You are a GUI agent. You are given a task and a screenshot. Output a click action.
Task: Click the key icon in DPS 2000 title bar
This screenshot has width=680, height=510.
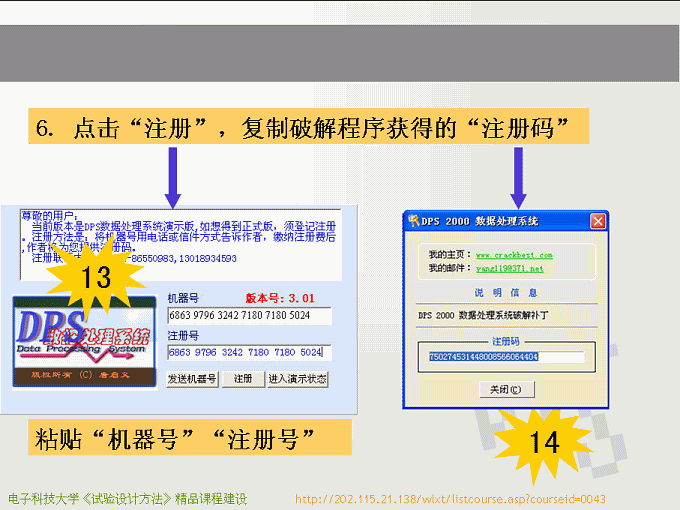(x=413, y=220)
